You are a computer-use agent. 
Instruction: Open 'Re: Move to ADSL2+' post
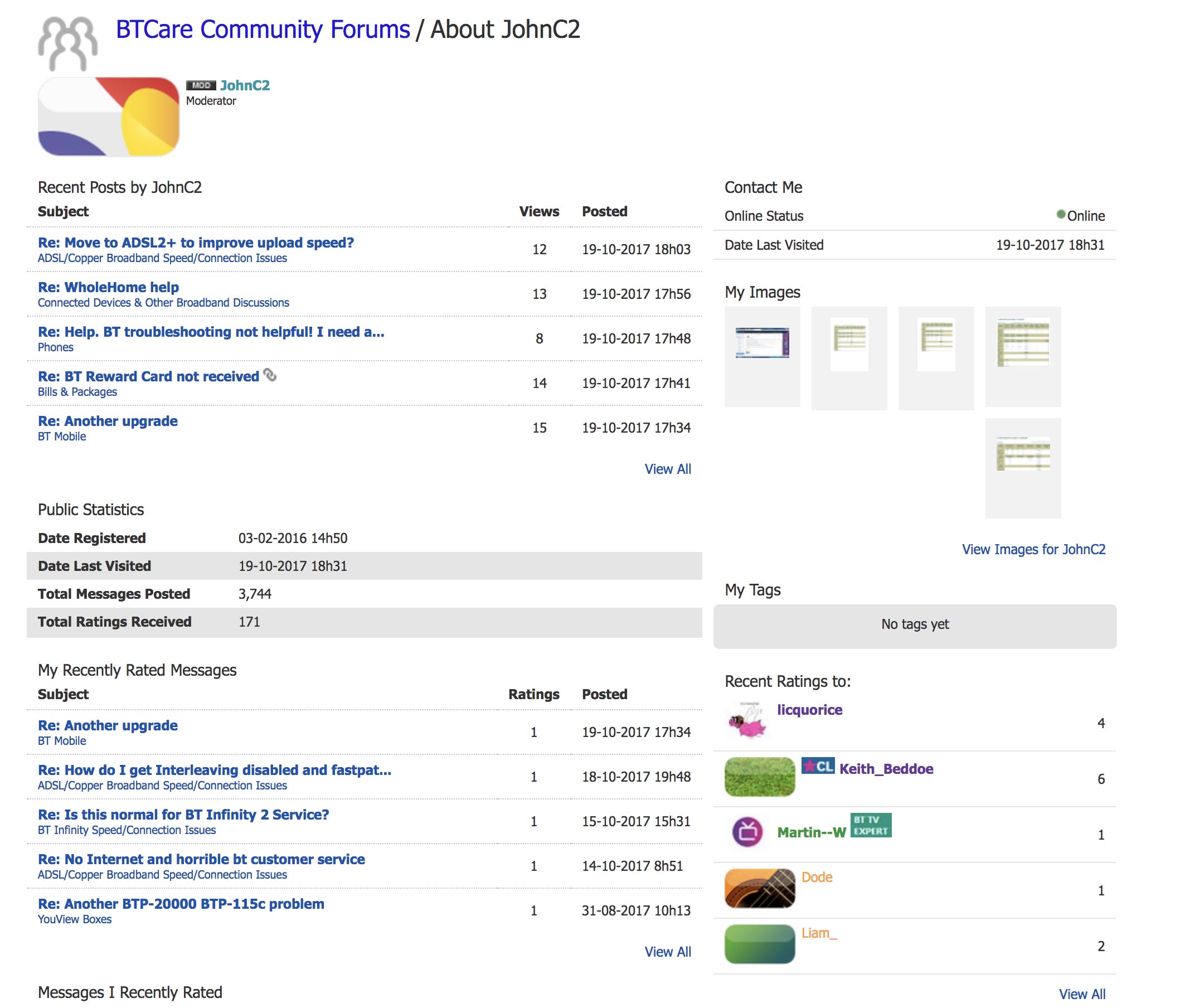point(196,243)
